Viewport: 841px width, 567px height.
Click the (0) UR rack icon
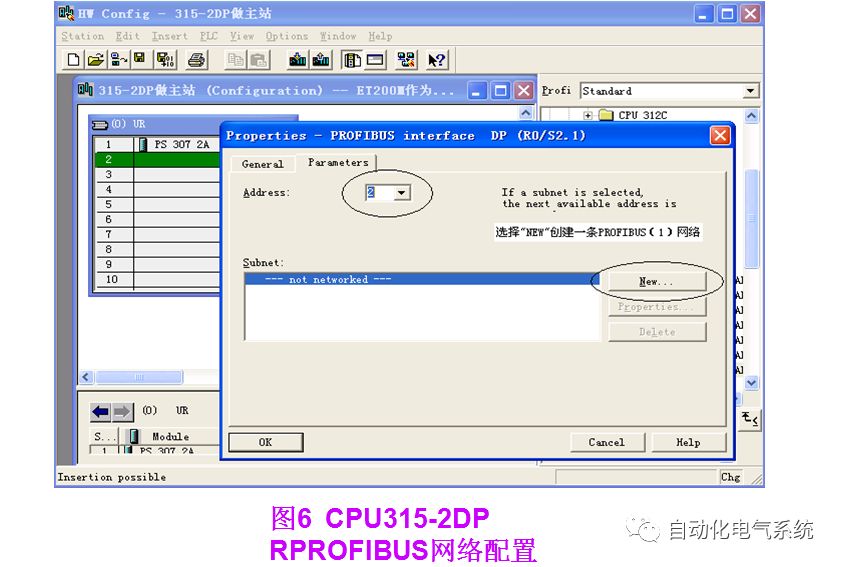[x=100, y=124]
